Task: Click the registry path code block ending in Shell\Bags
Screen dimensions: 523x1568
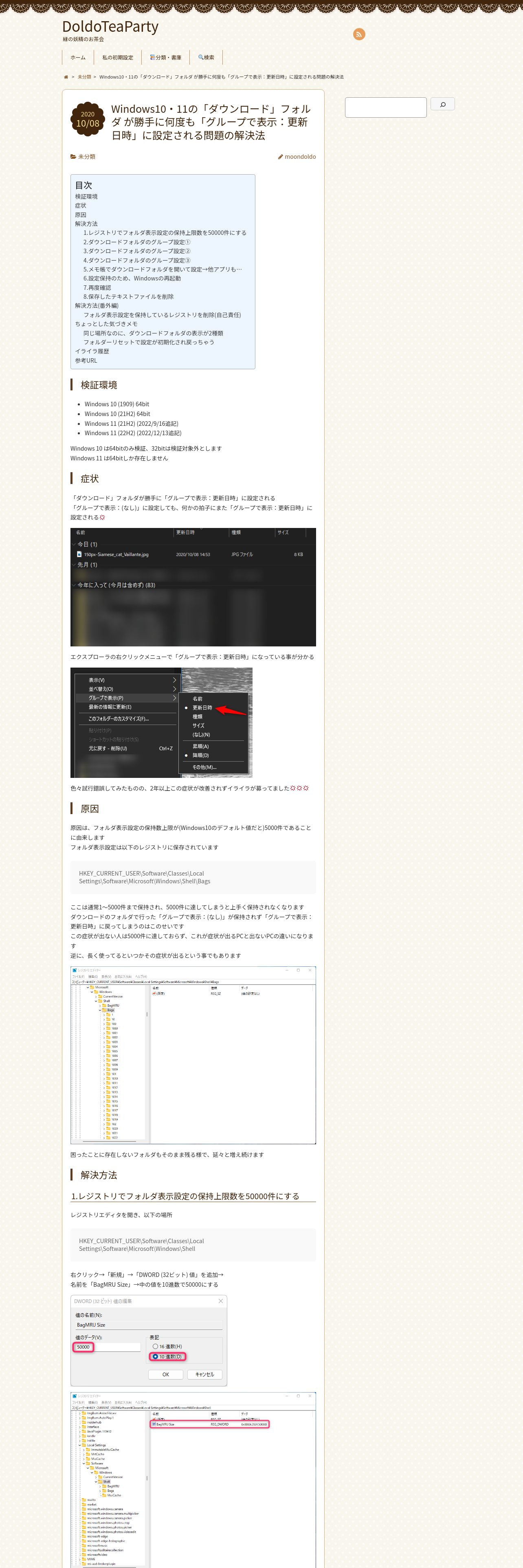Action: 193,877
